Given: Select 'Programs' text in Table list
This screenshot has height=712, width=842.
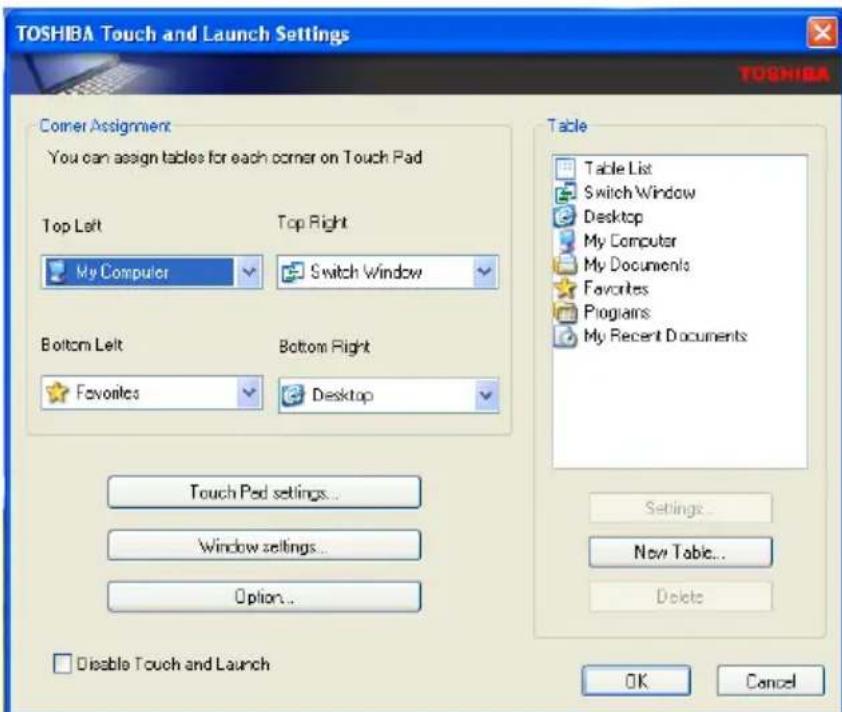Looking at the screenshot, I should click(x=617, y=313).
